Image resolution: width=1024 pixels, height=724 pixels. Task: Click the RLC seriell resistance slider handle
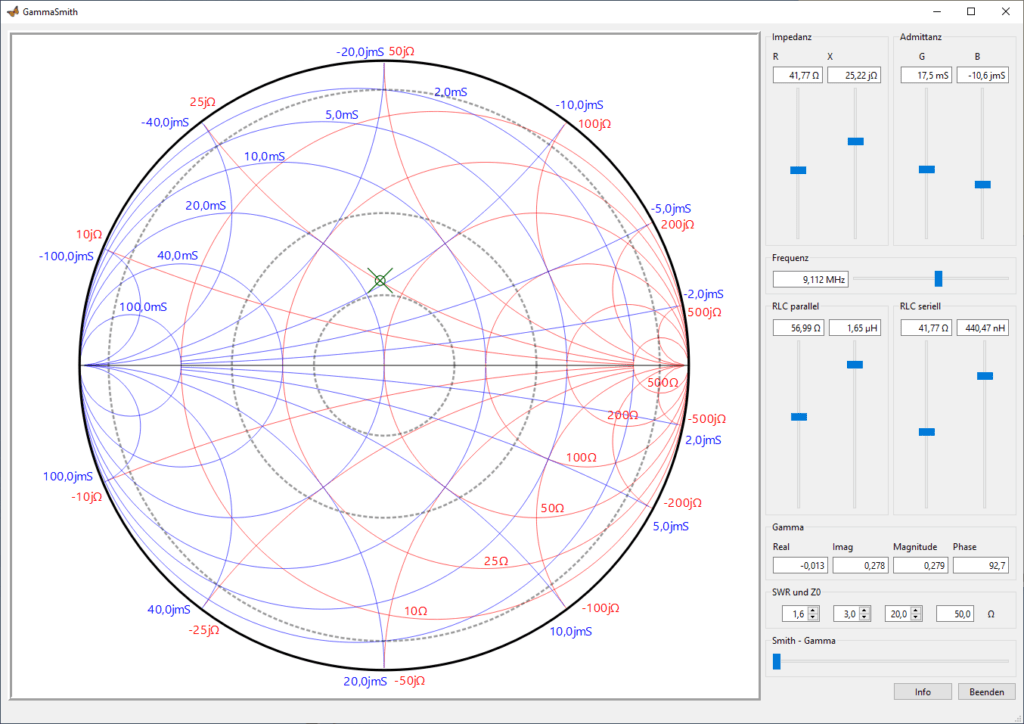927,432
